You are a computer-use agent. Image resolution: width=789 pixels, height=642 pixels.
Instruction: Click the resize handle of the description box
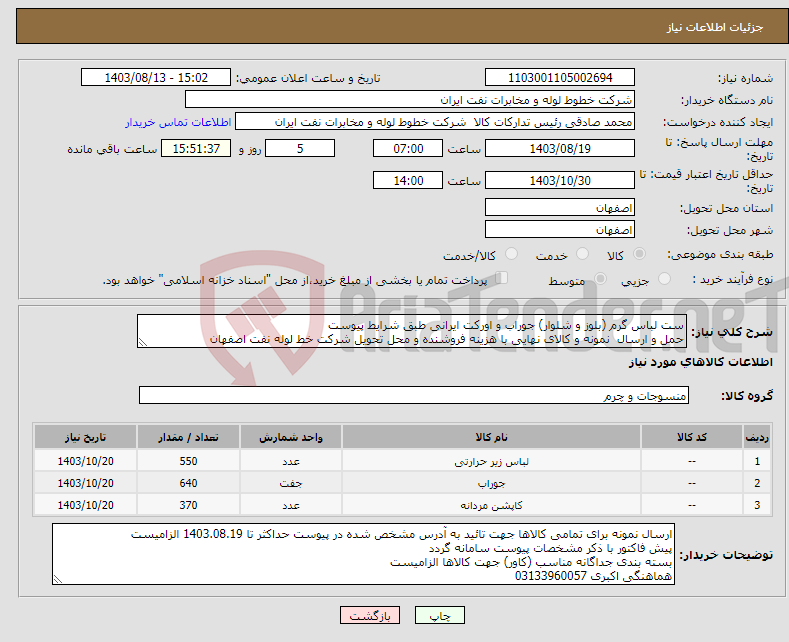[x=143, y=343]
